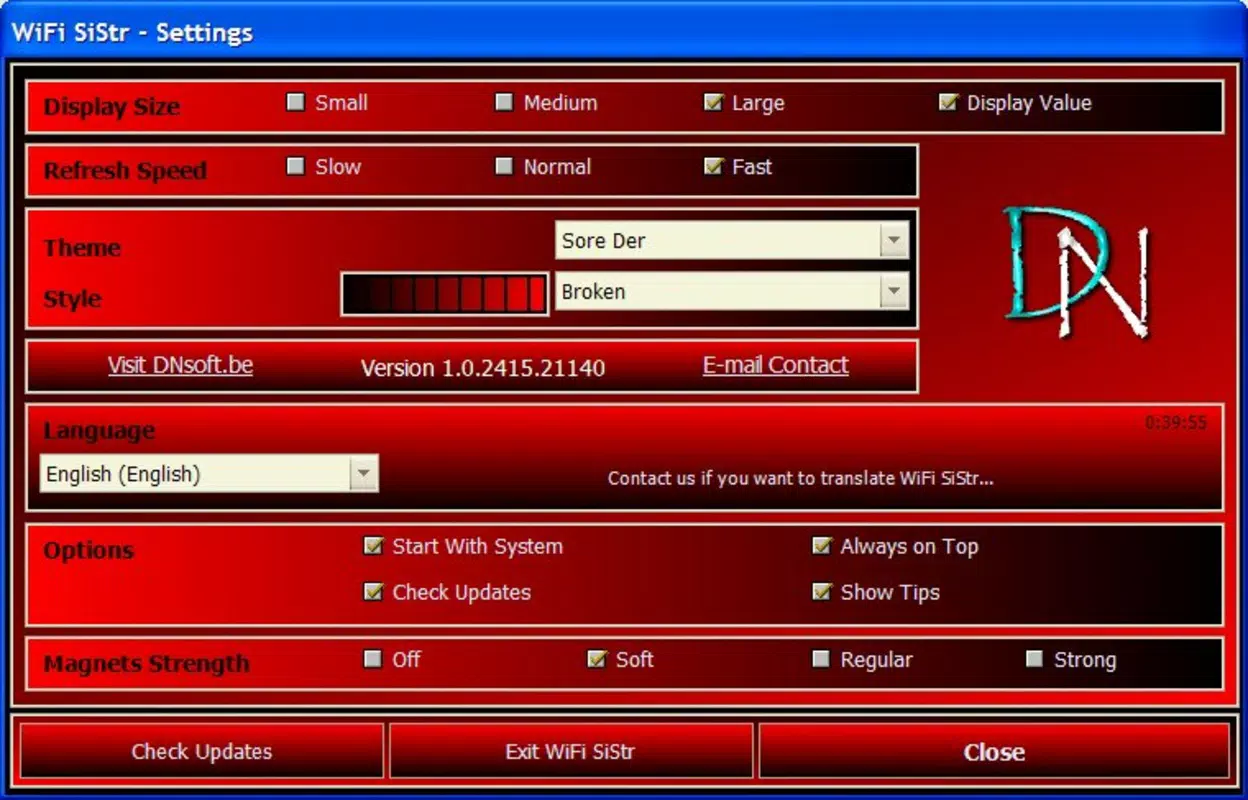Image resolution: width=1248 pixels, height=800 pixels.
Task: Click the signal style preview bar
Action: [x=445, y=295]
